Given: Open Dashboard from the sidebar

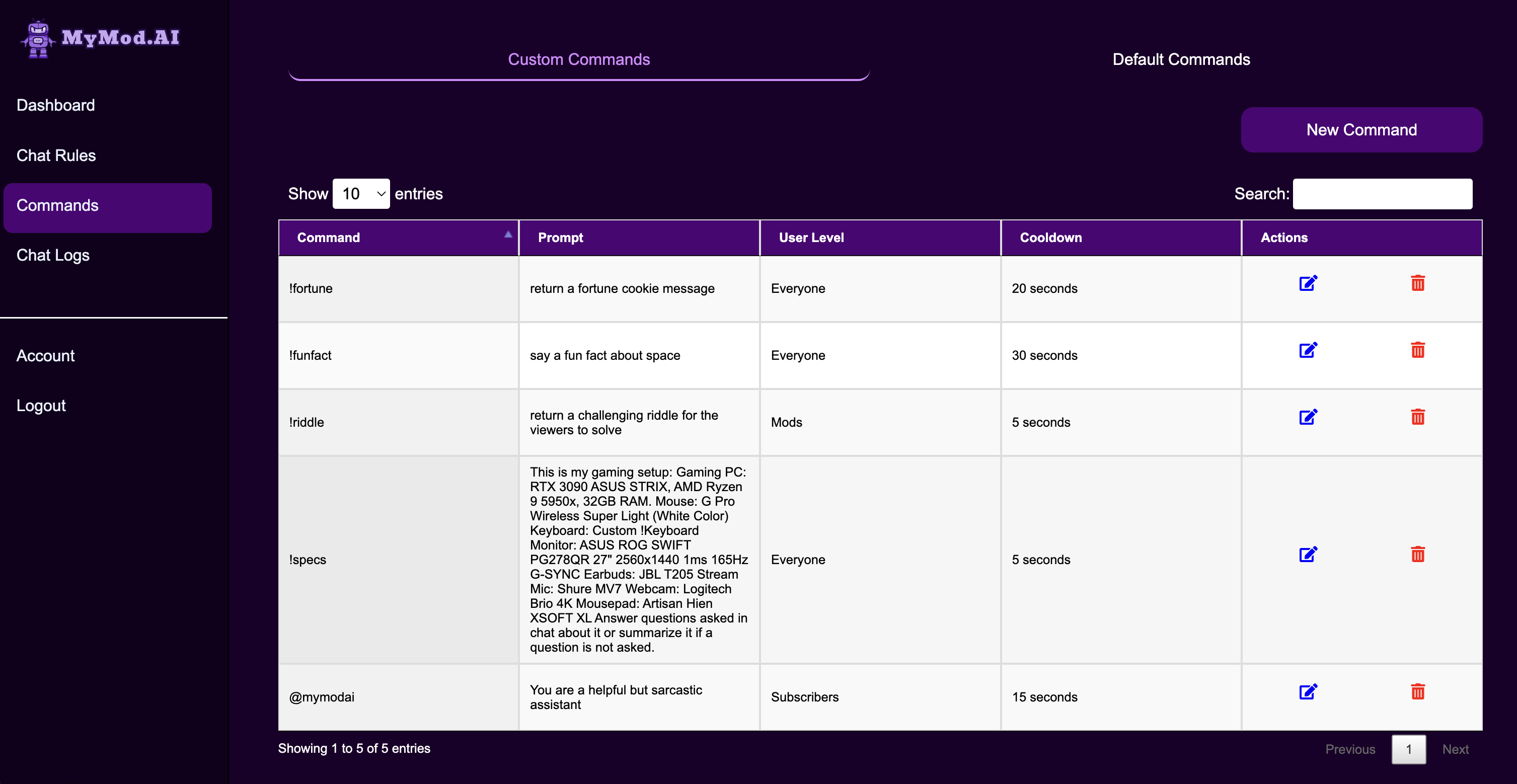Looking at the screenshot, I should pos(55,105).
